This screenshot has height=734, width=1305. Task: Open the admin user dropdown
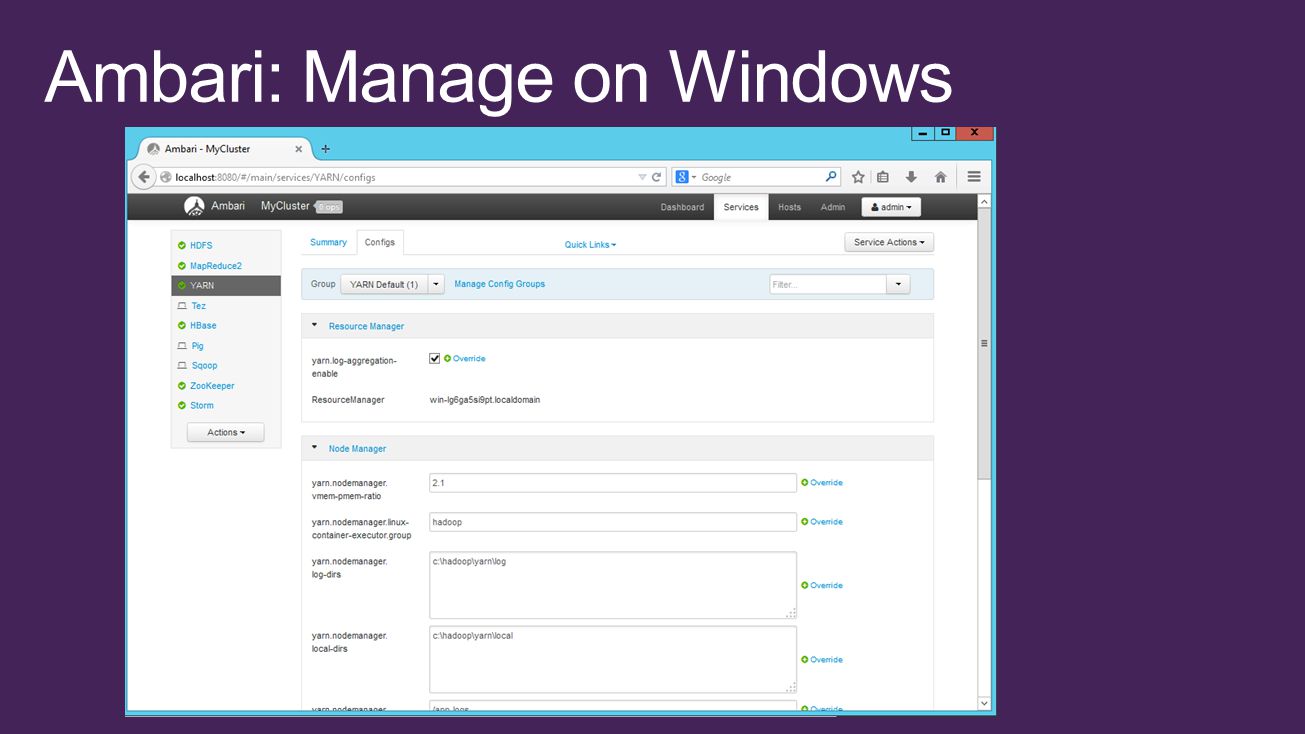click(891, 207)
